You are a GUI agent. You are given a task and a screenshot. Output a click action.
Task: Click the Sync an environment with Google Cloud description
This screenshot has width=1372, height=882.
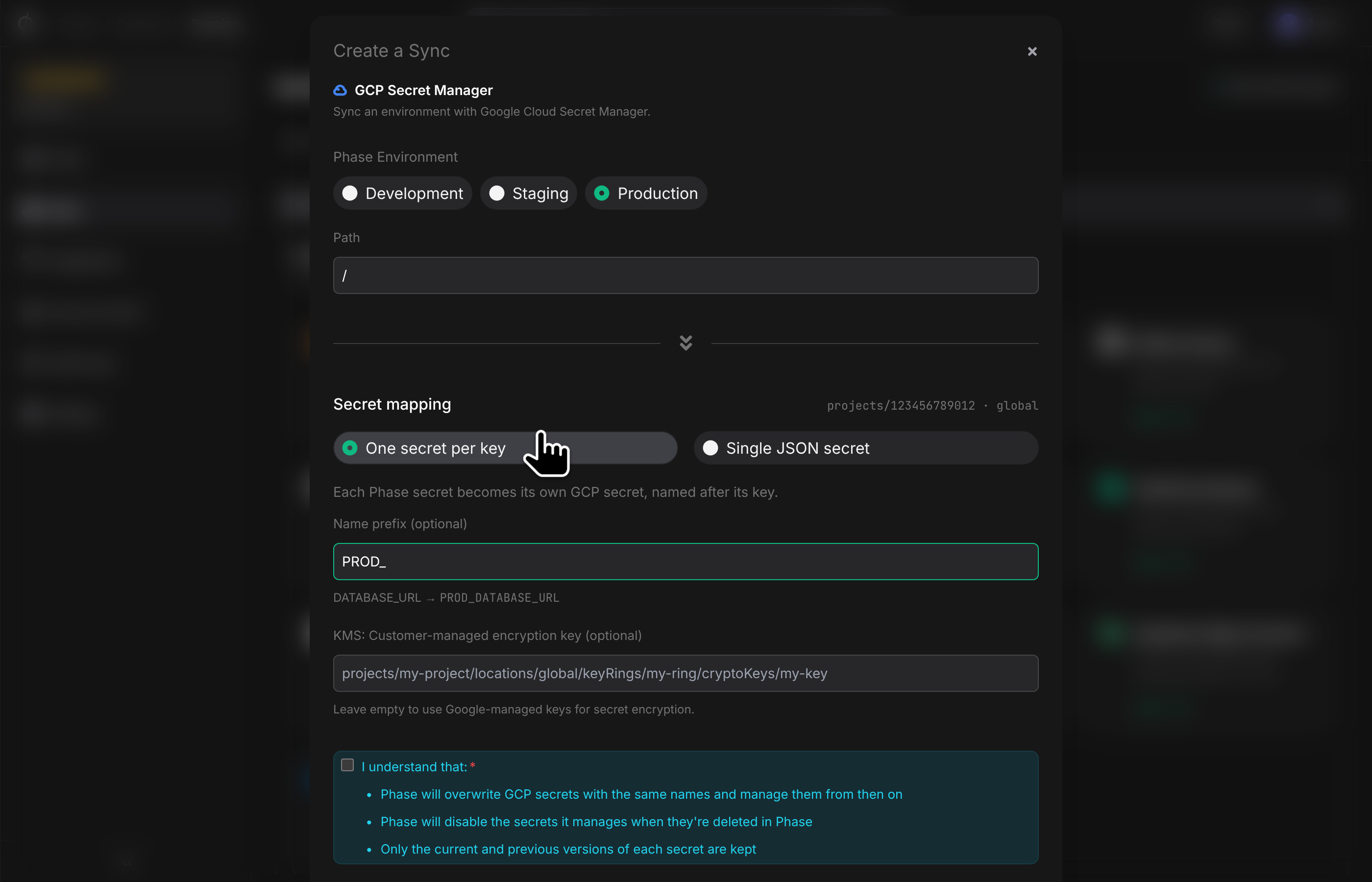pos(492,112)
